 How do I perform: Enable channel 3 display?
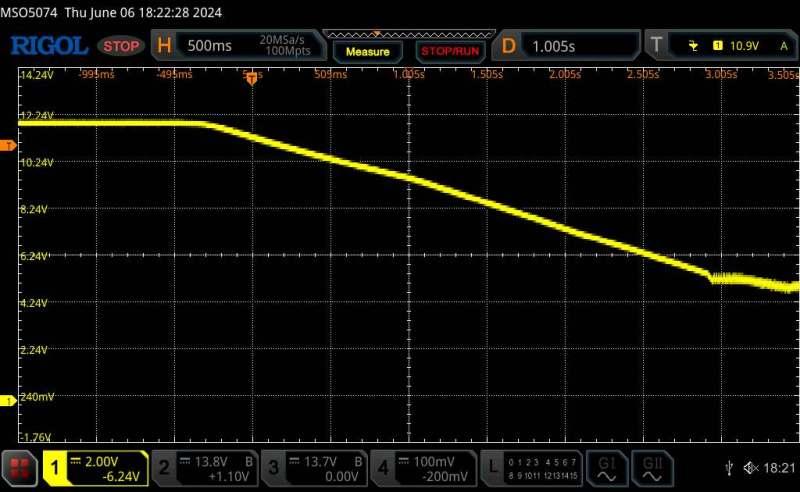click(315, 467)
